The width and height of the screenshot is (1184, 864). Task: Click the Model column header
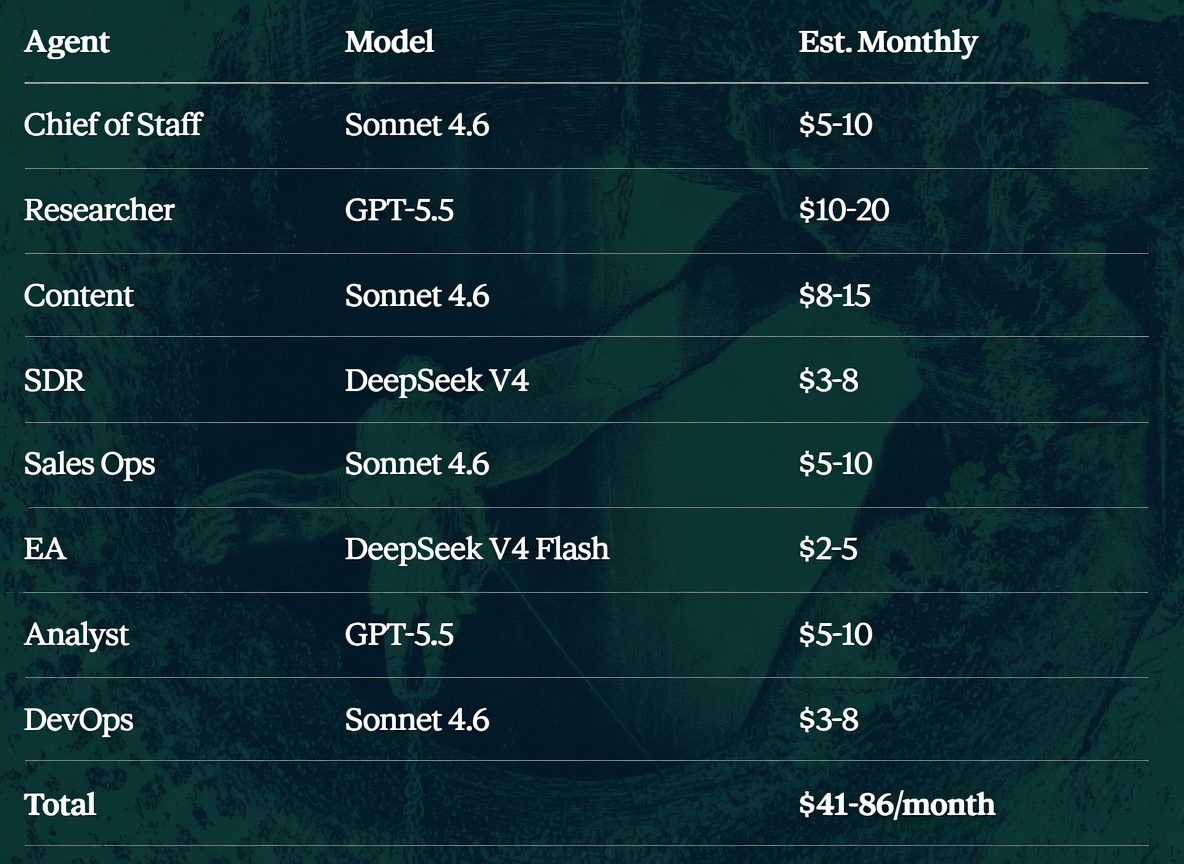click(389, 42)
